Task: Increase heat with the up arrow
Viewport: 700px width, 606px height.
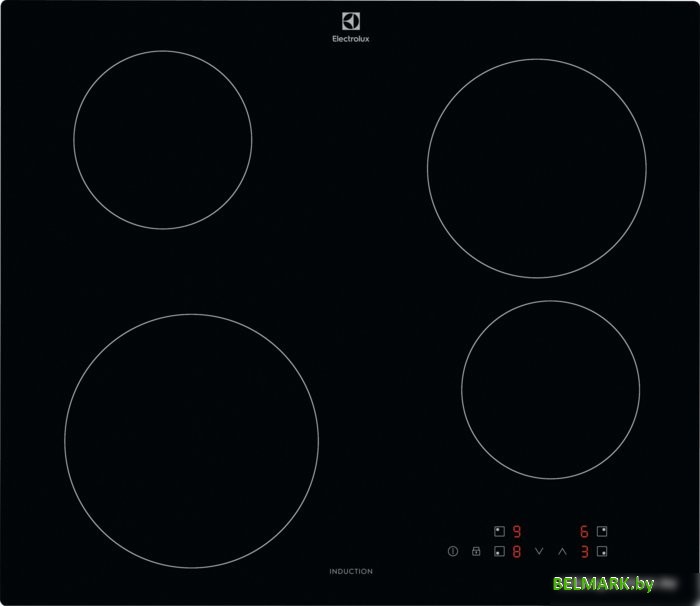Action: coord(562,551)
